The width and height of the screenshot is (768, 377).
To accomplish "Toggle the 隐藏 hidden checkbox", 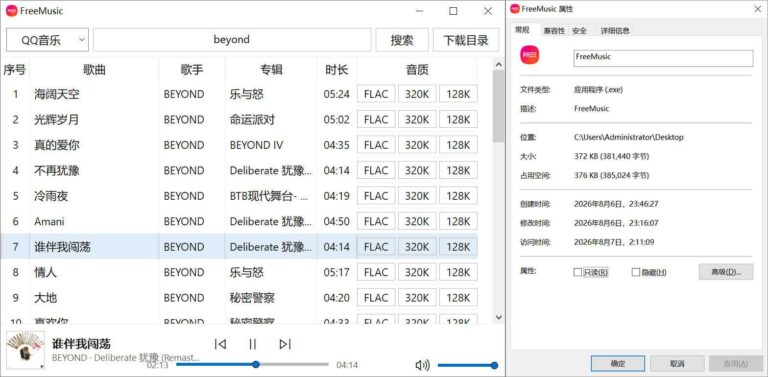I will point(636,272).
